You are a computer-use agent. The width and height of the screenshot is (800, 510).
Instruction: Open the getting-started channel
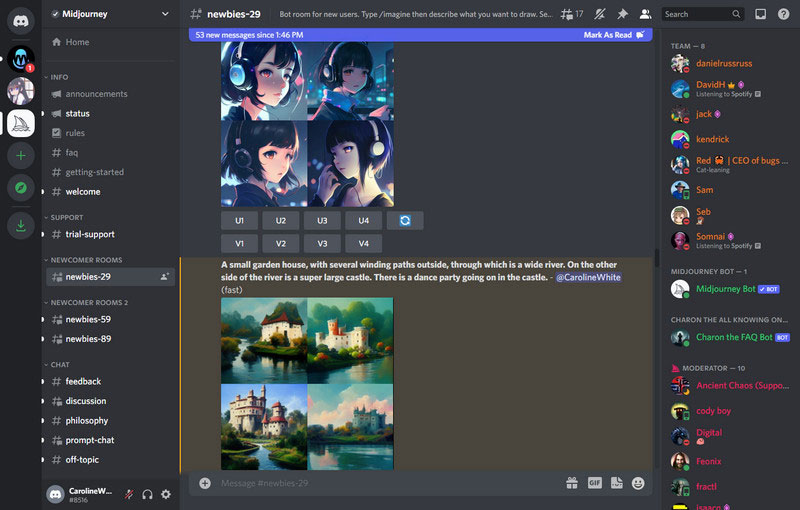(110, 172)
